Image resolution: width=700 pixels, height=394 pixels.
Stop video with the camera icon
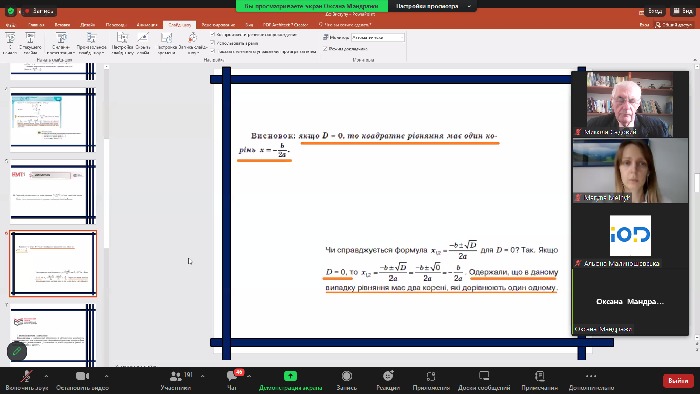pyautogui.click(x=82, y=380)
